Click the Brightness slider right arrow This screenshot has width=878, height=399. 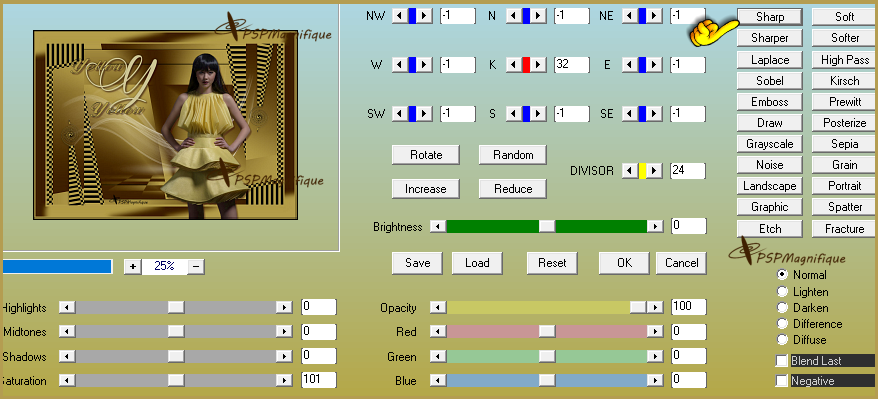coord(655,227)
